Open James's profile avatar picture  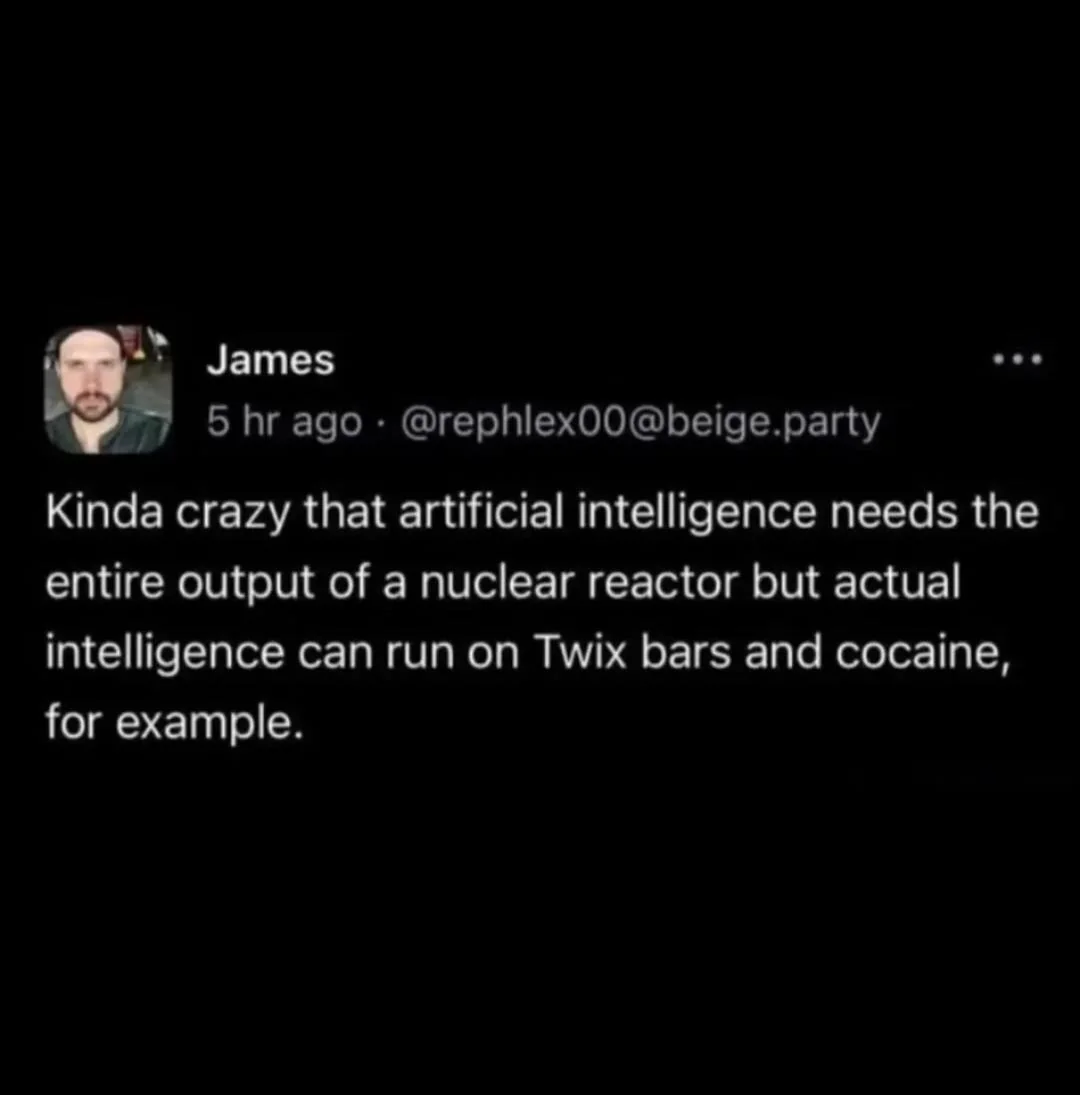click(x=108, y=389)
